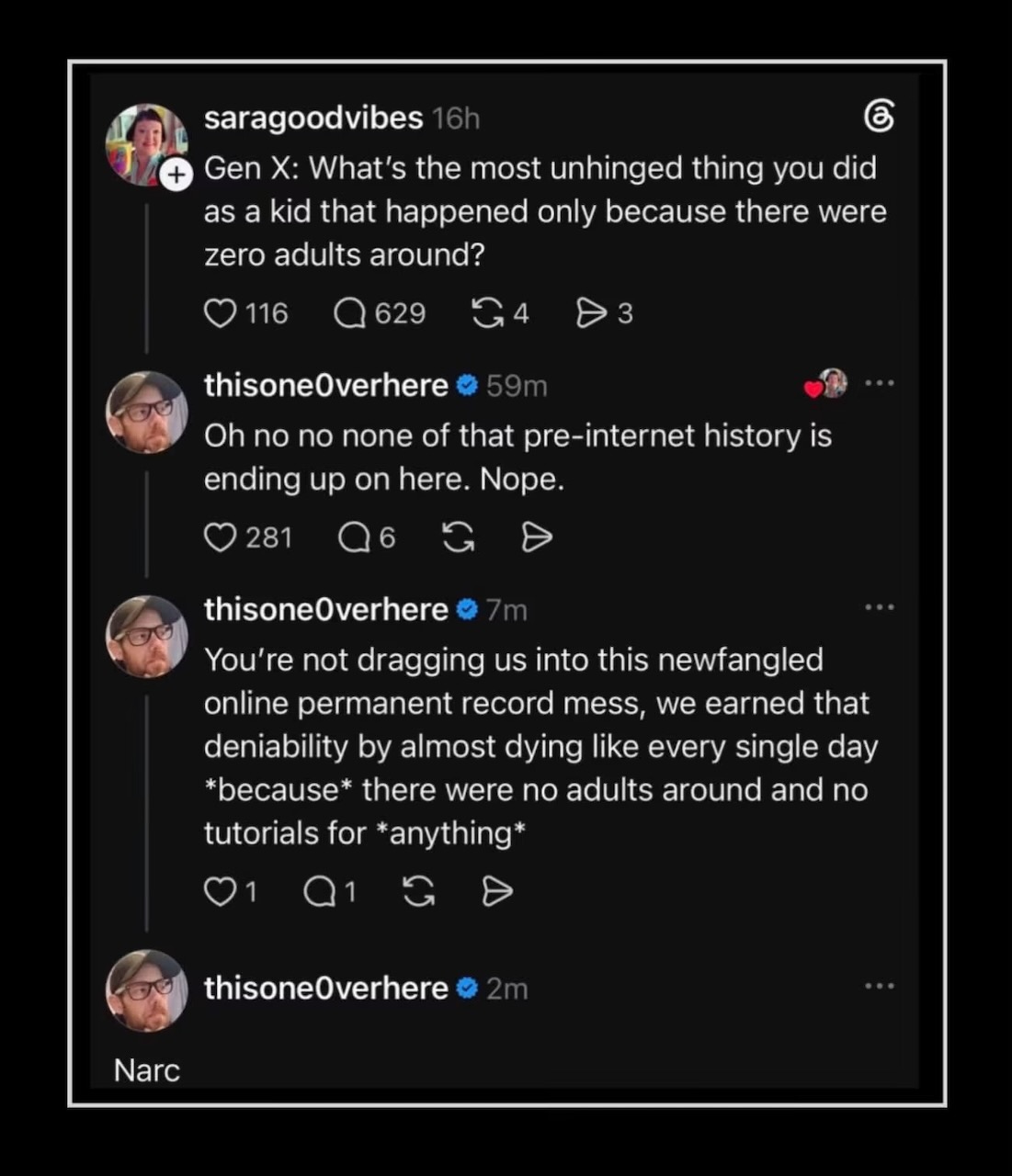Open thisone0verhere profile from 2m post

[325, 988]
